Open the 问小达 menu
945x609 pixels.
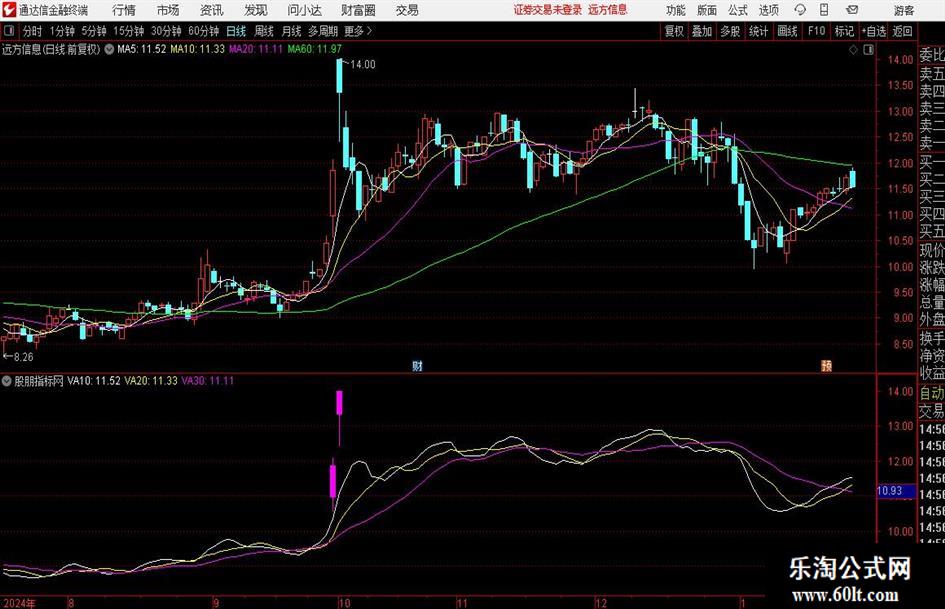pos(304,10)
